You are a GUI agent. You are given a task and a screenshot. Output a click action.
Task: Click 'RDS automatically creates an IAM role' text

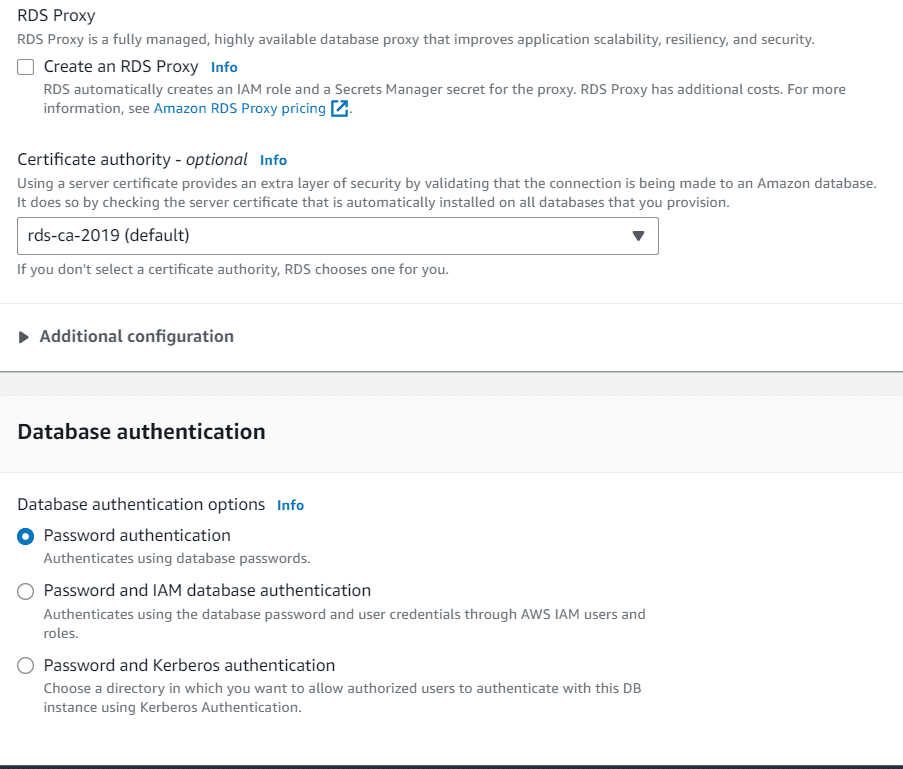(445, 99)
